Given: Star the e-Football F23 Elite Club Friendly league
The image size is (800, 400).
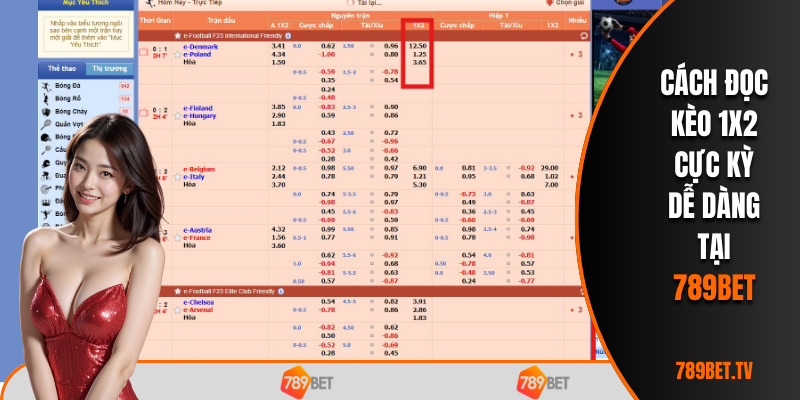Looking at the screenshot, I should tap(178, 291).
